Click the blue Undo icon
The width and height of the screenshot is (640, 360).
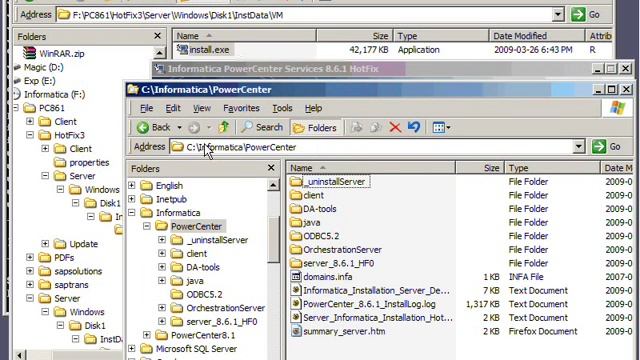(x=414, y=127)
